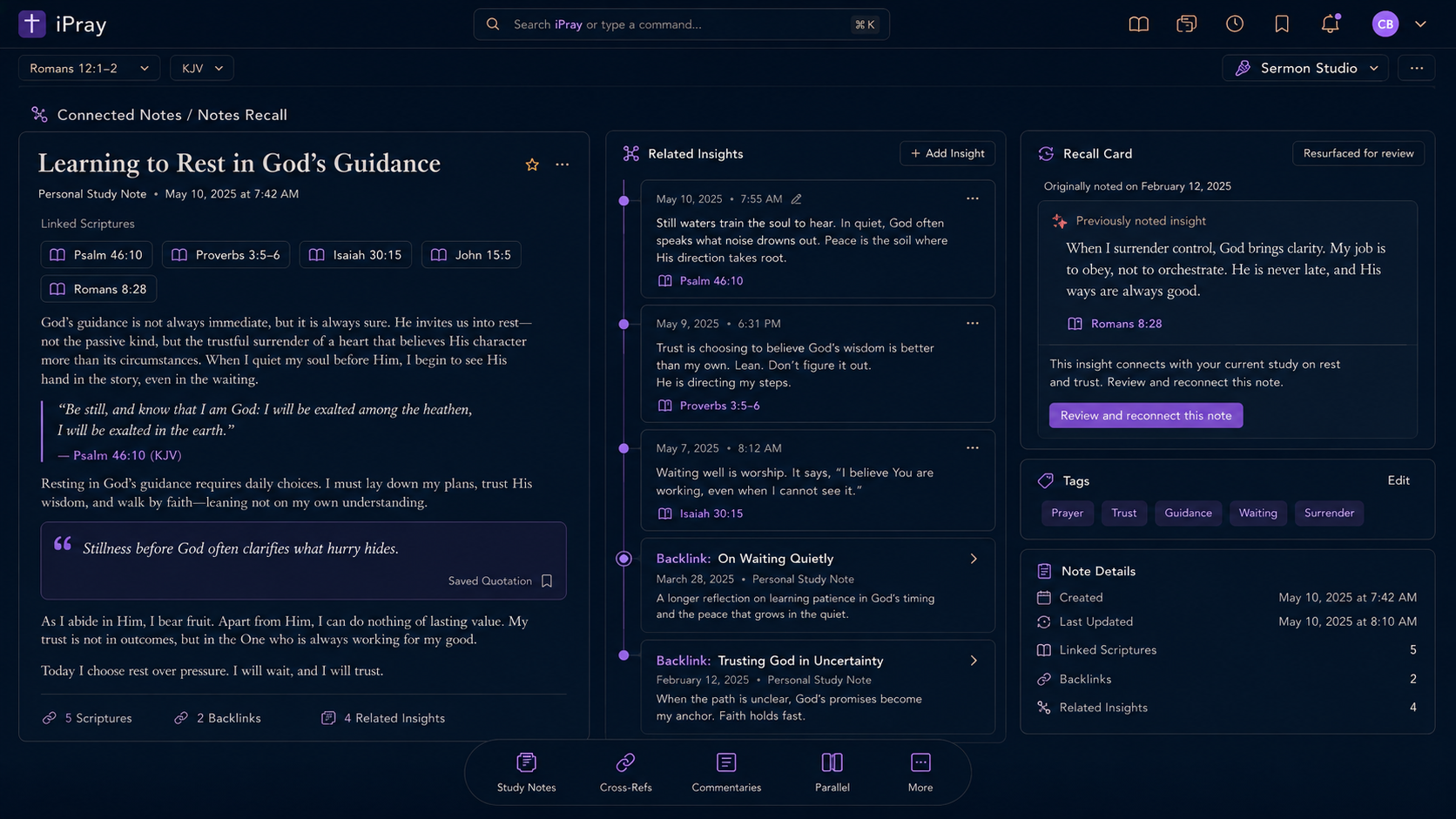This screenshot has height=819, width=1456.
Task: Switch to the Commentaries tab
Action: pos(726,773)
